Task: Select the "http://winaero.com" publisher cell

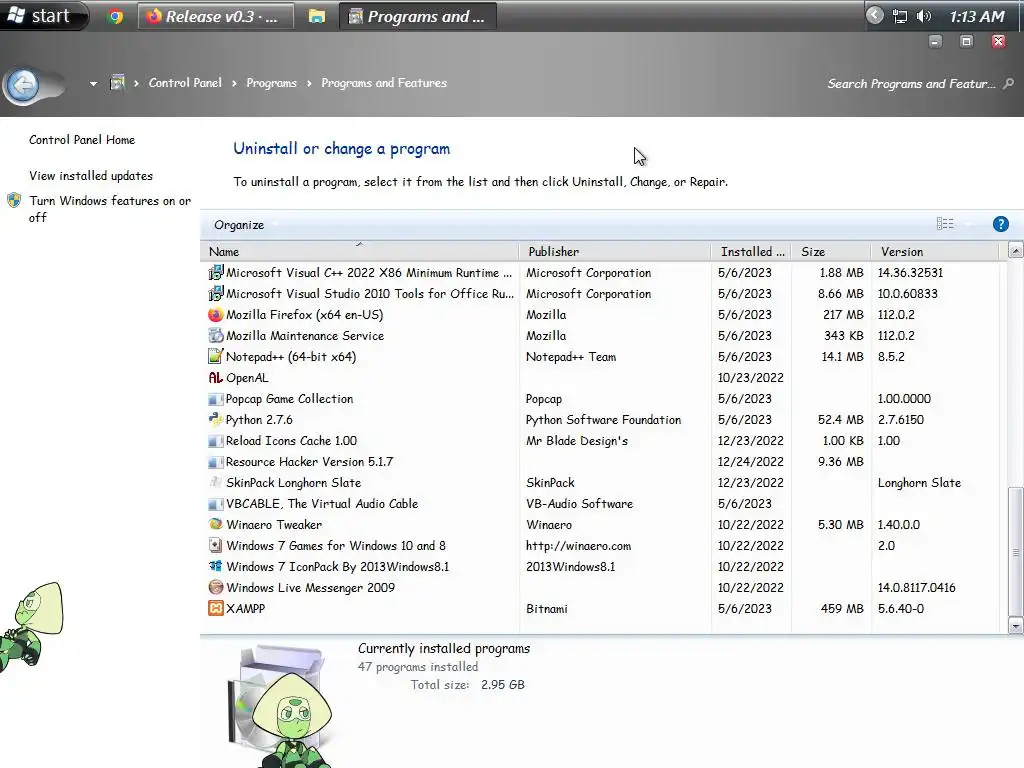Action: 578,546
